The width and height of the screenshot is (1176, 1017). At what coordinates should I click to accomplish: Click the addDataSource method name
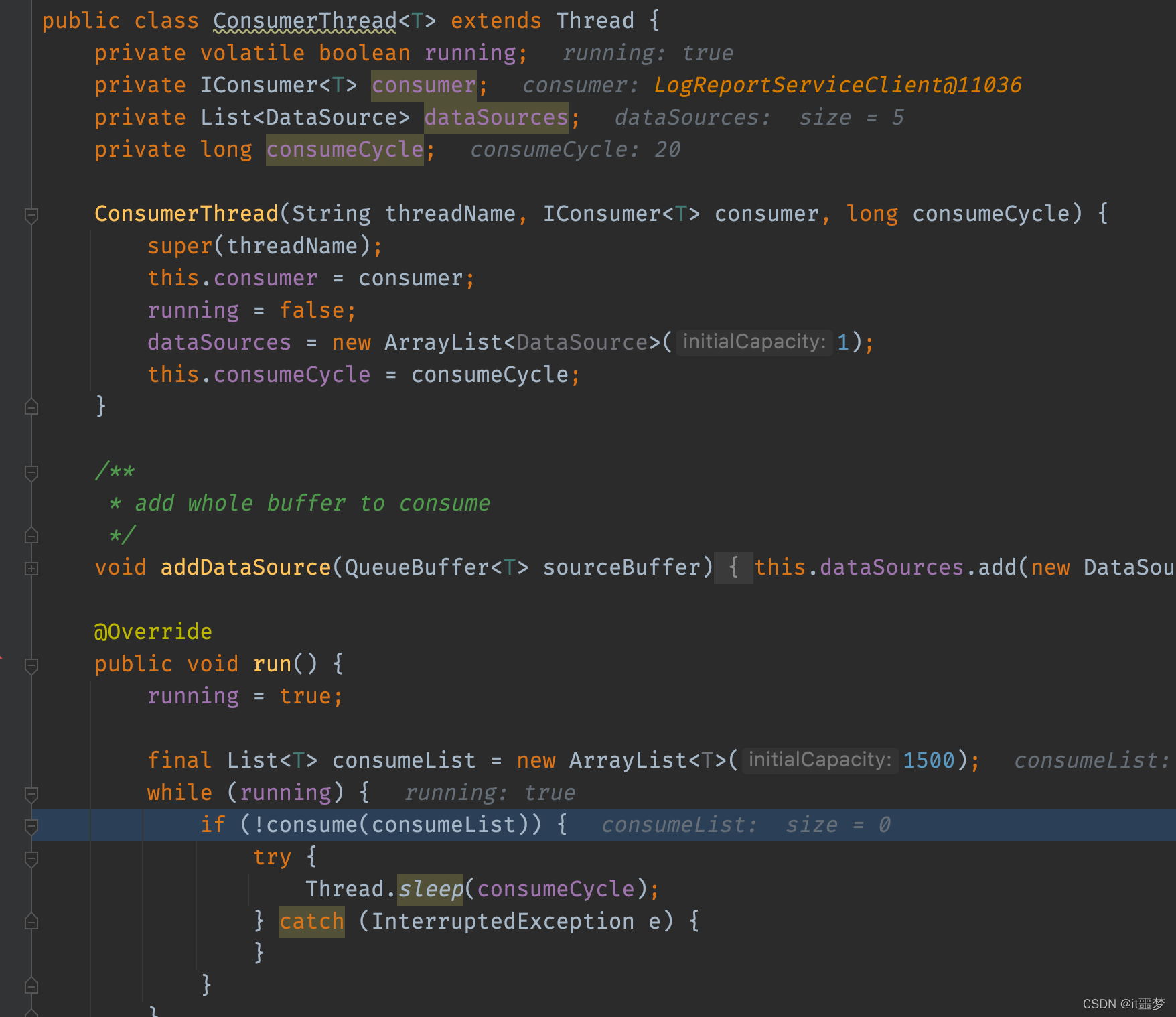pyautogui.click(x=246, y=567)
